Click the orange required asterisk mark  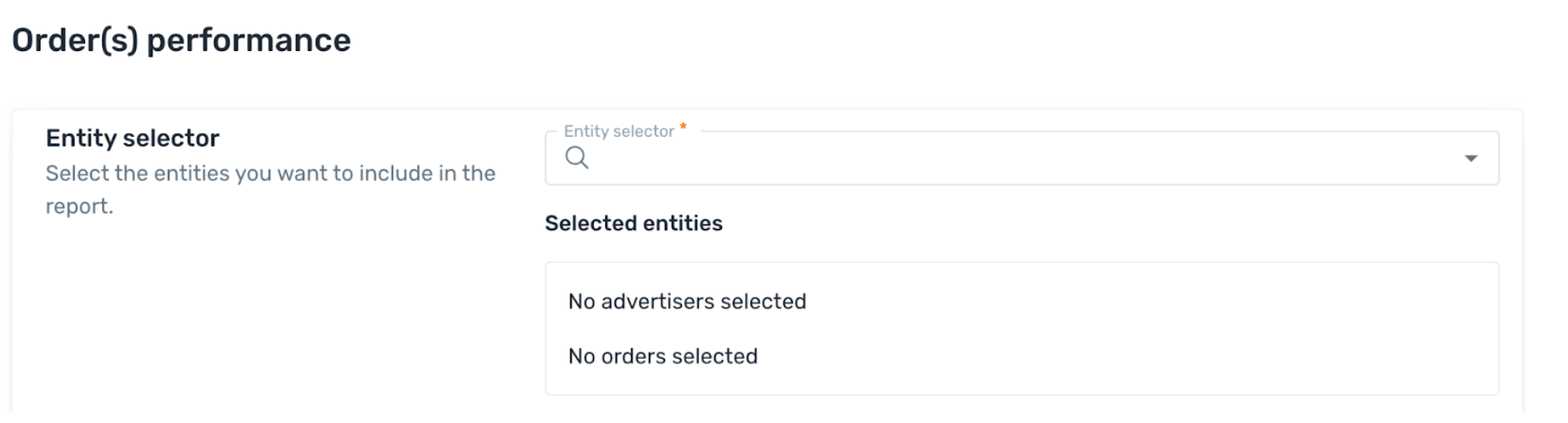point(683,126)
